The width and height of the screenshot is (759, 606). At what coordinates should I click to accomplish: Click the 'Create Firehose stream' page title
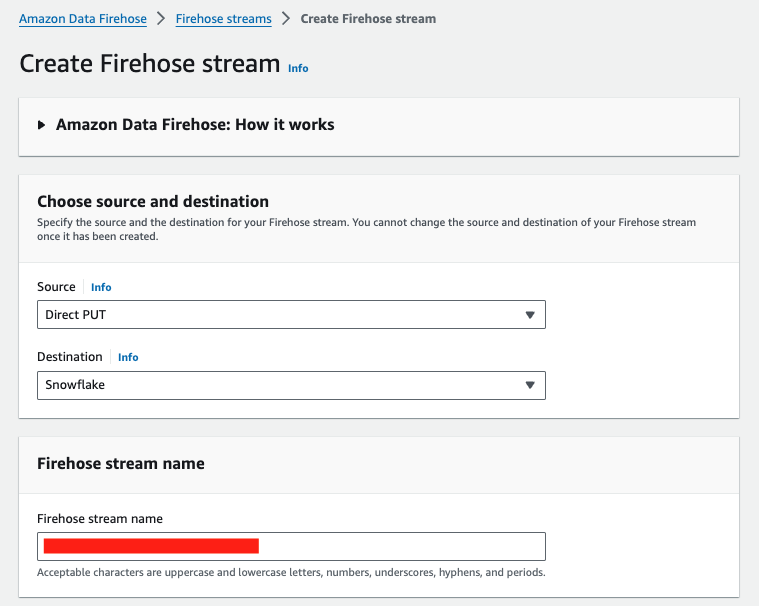coord(150,64)
